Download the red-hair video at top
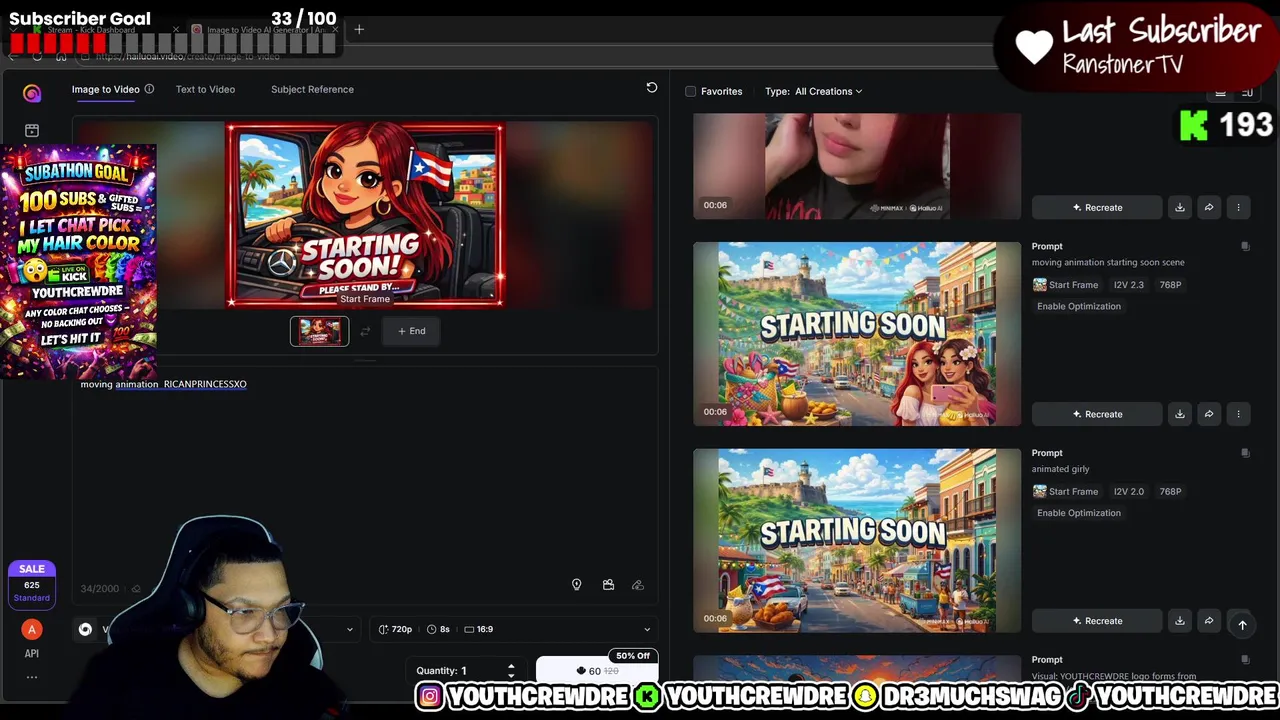 click(x=1180, y=207)
